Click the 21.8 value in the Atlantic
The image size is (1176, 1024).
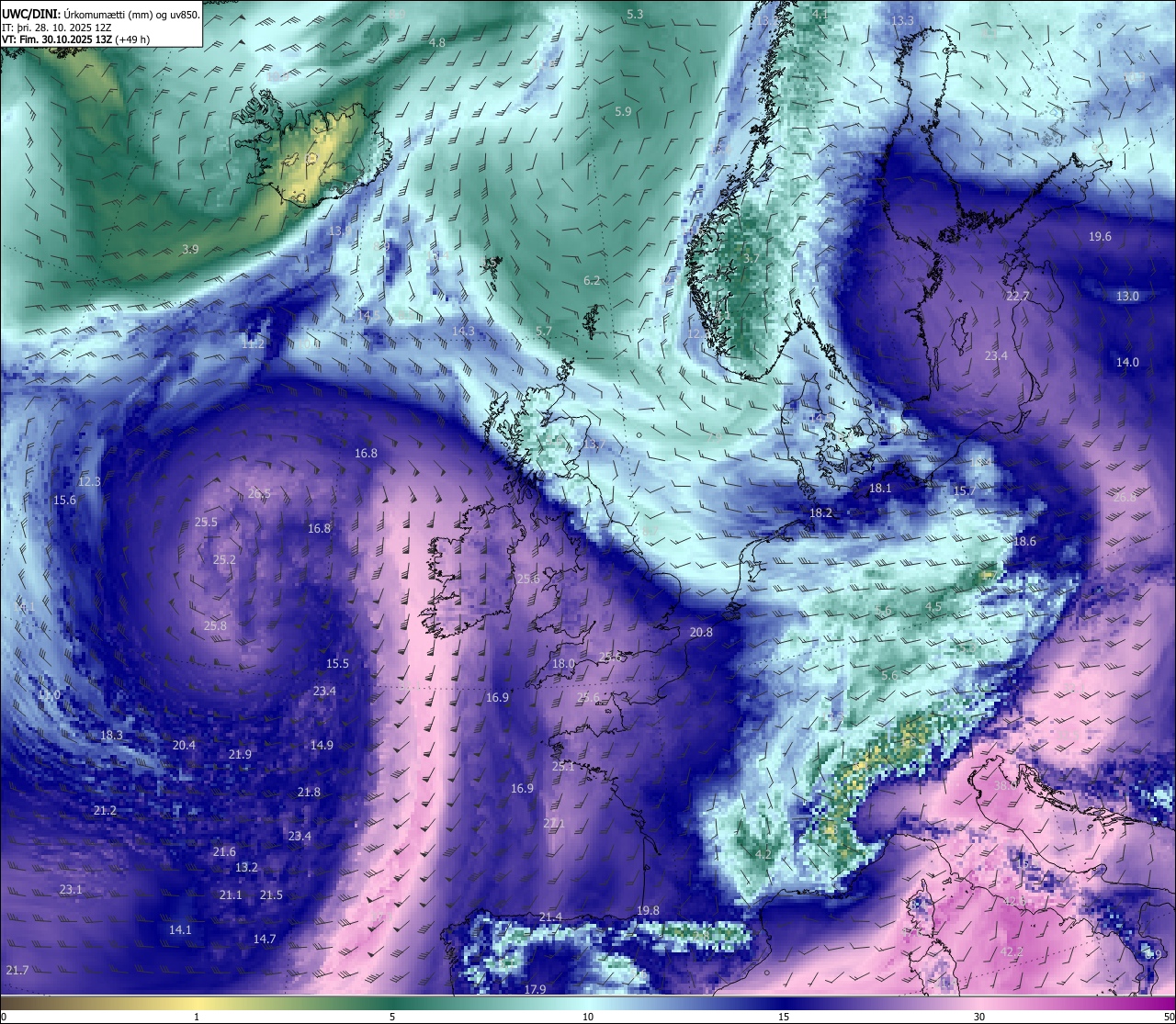click(309, 793)
